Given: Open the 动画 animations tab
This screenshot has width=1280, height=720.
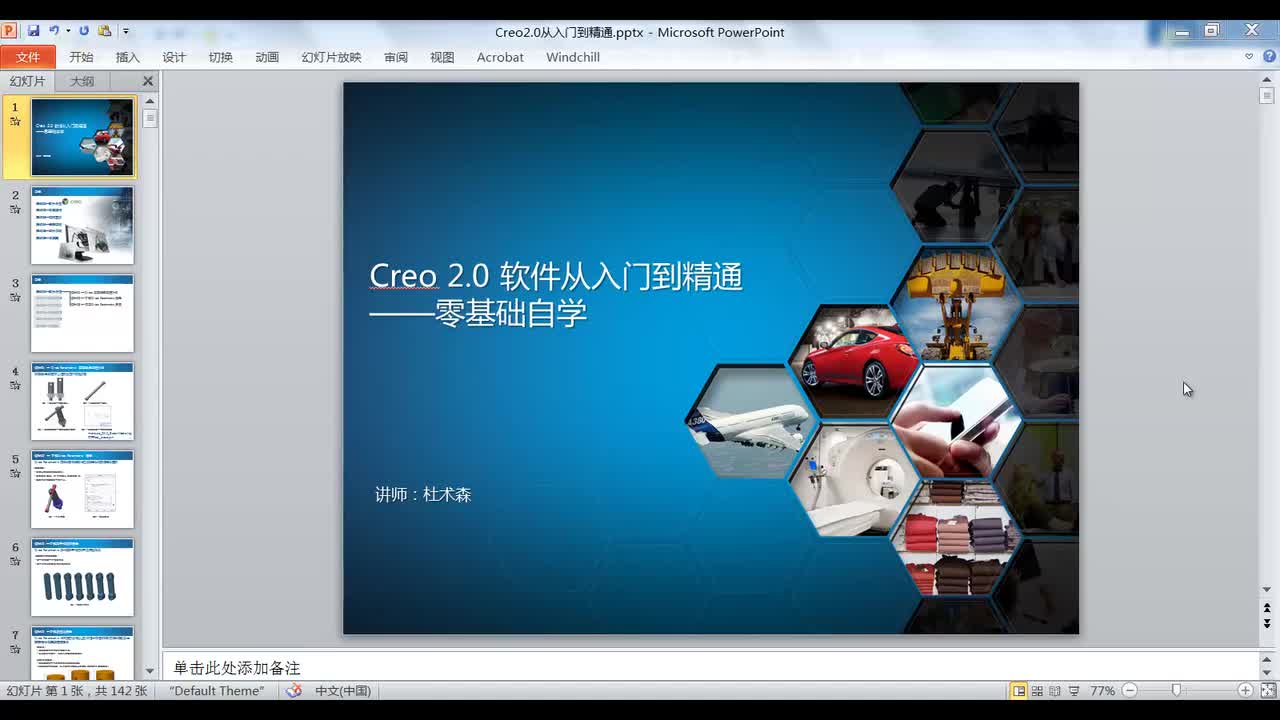Looking at the screenshot, I should (267, 57).
